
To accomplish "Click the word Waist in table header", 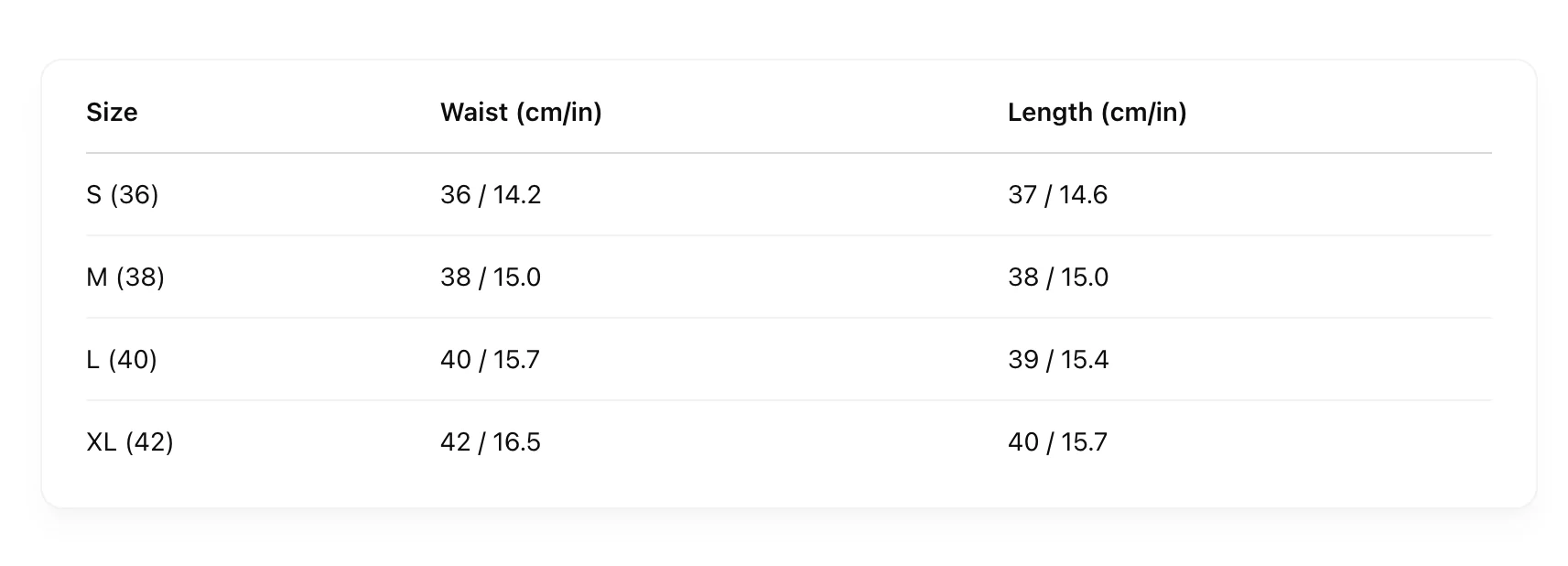I will (x=474, y=112).
